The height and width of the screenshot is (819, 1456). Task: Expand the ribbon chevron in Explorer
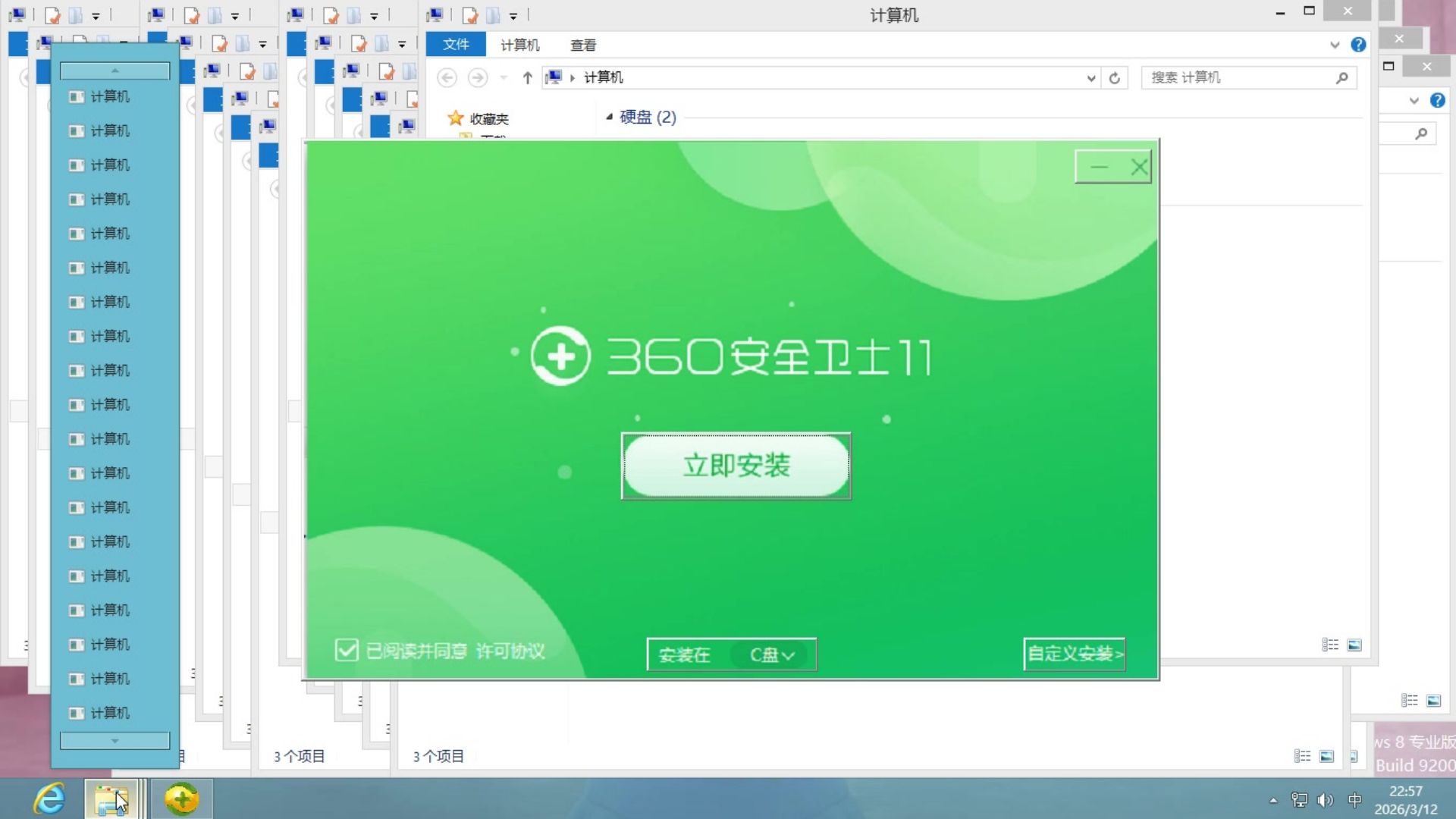pos(1335,45)
